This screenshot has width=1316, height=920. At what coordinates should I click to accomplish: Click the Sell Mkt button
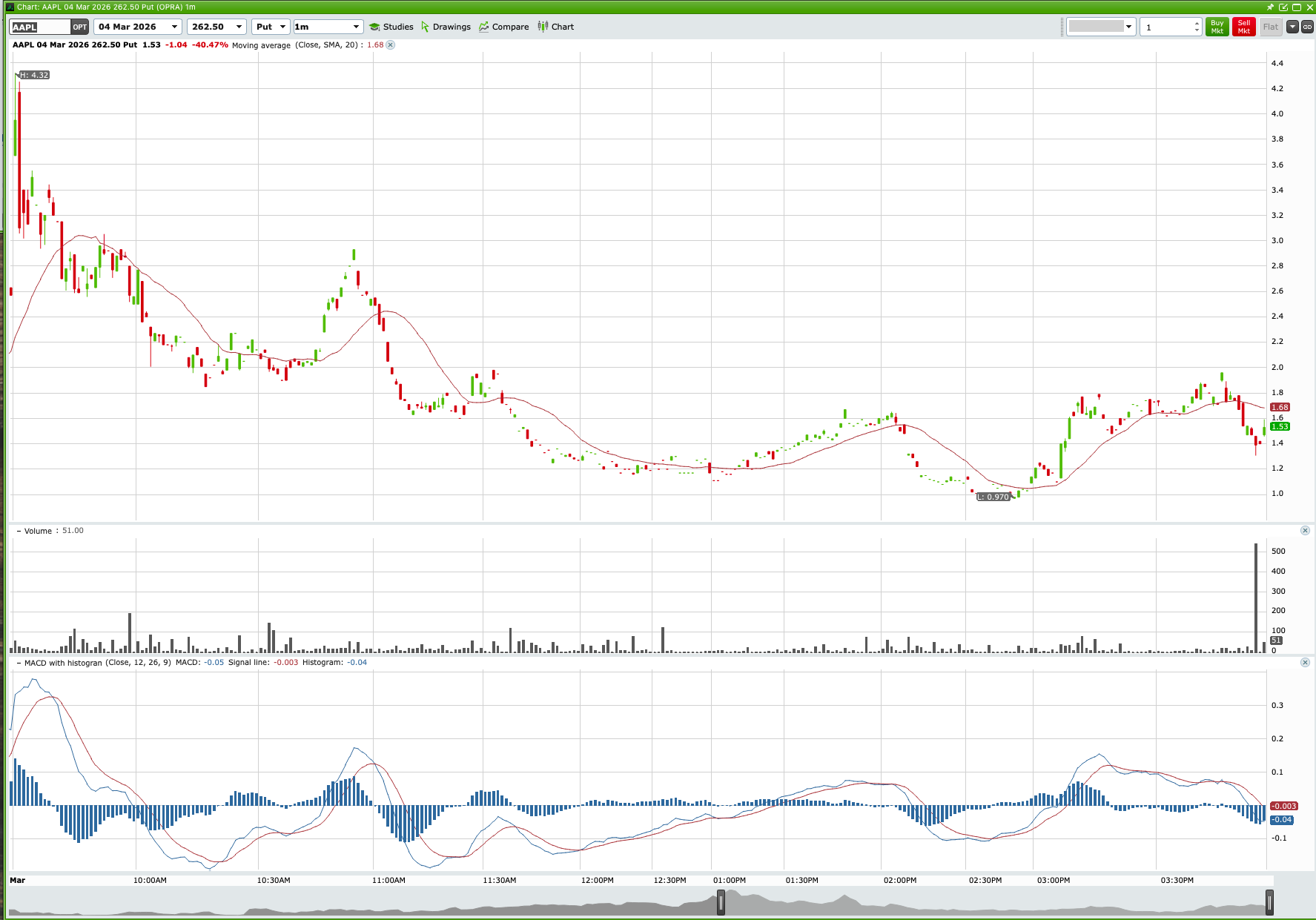1243,26
